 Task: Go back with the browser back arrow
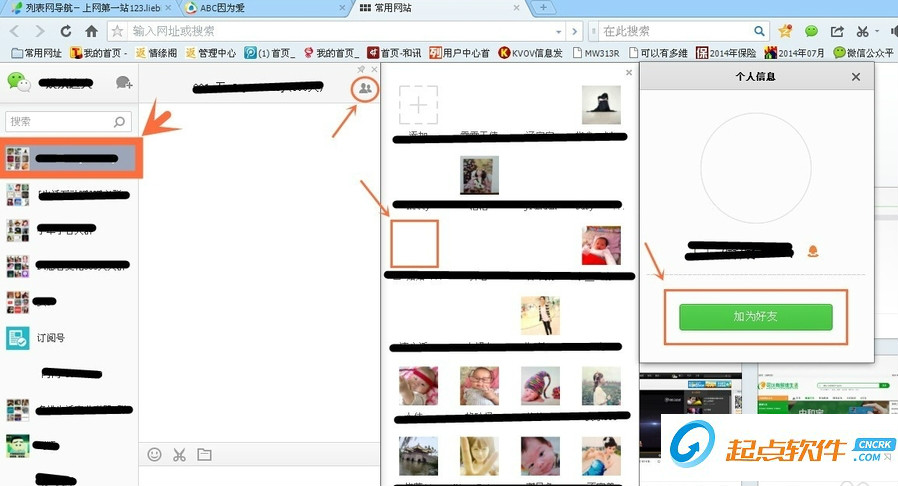[x=14, y=31]
